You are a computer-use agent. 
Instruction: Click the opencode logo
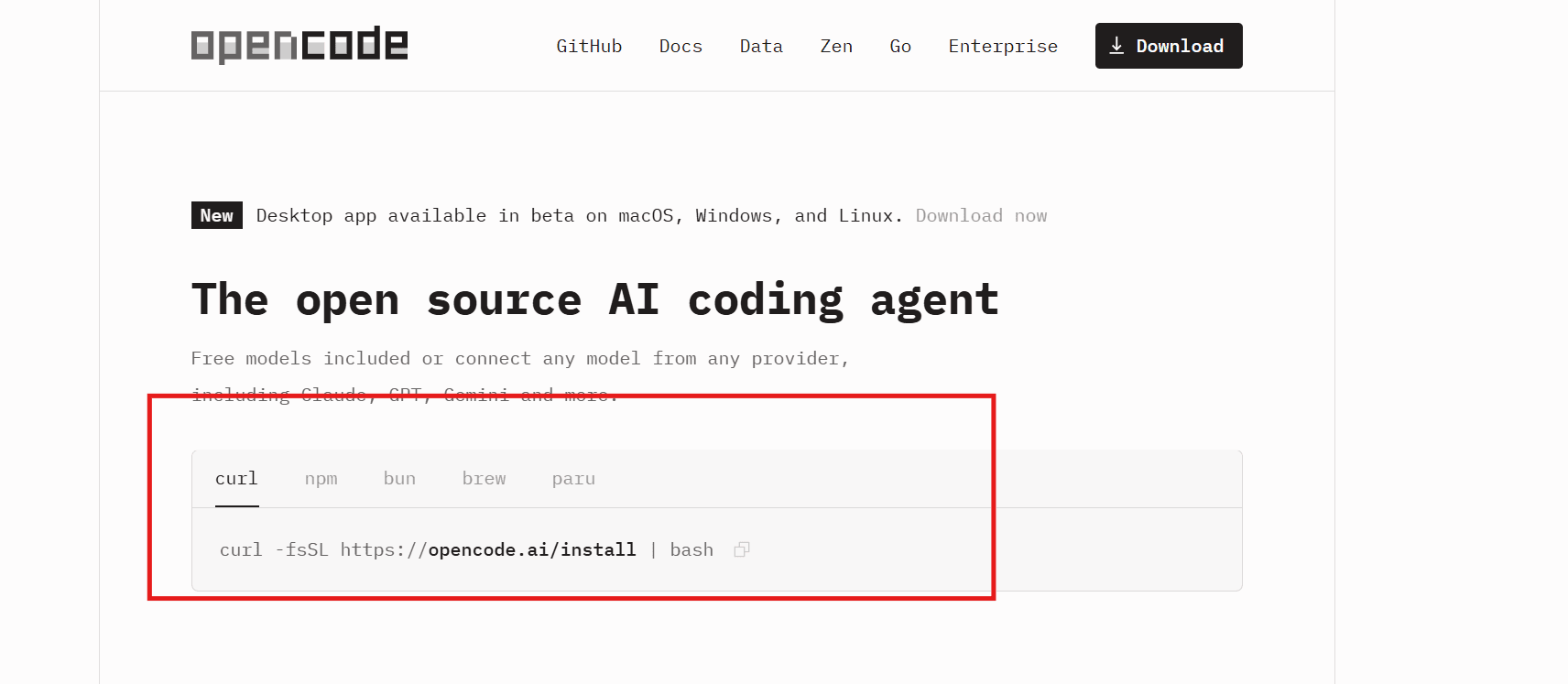(x=299, y=45)
